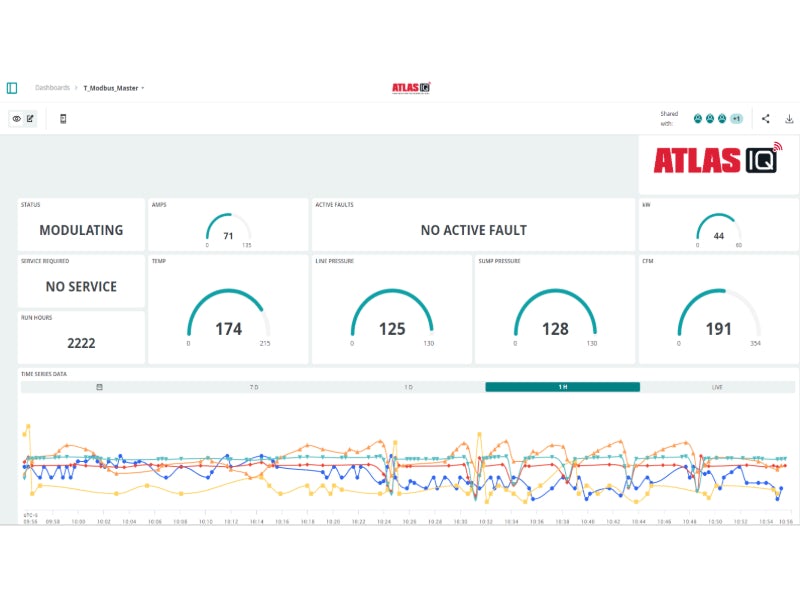Click the TIME SERIES DATA widget title
The height and width of the screenshot is (600, 800).
44,374
